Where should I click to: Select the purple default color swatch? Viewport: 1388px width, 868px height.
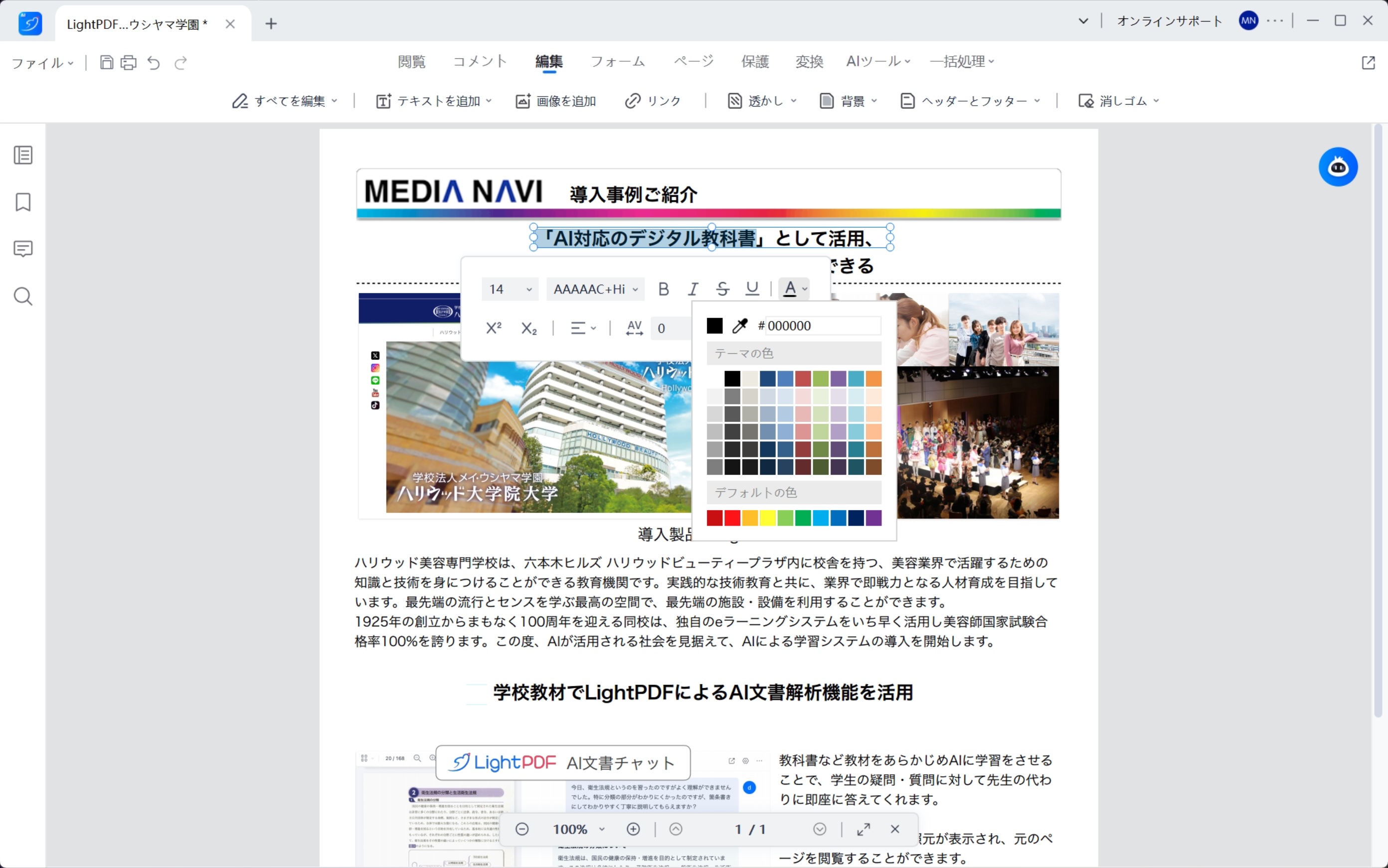pyautogui.click(x=873, y=518)
